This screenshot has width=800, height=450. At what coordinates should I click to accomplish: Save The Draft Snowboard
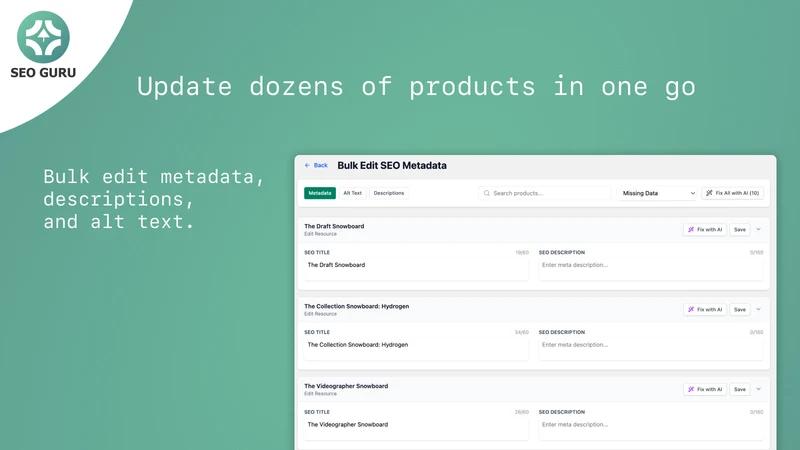point(740,230)
